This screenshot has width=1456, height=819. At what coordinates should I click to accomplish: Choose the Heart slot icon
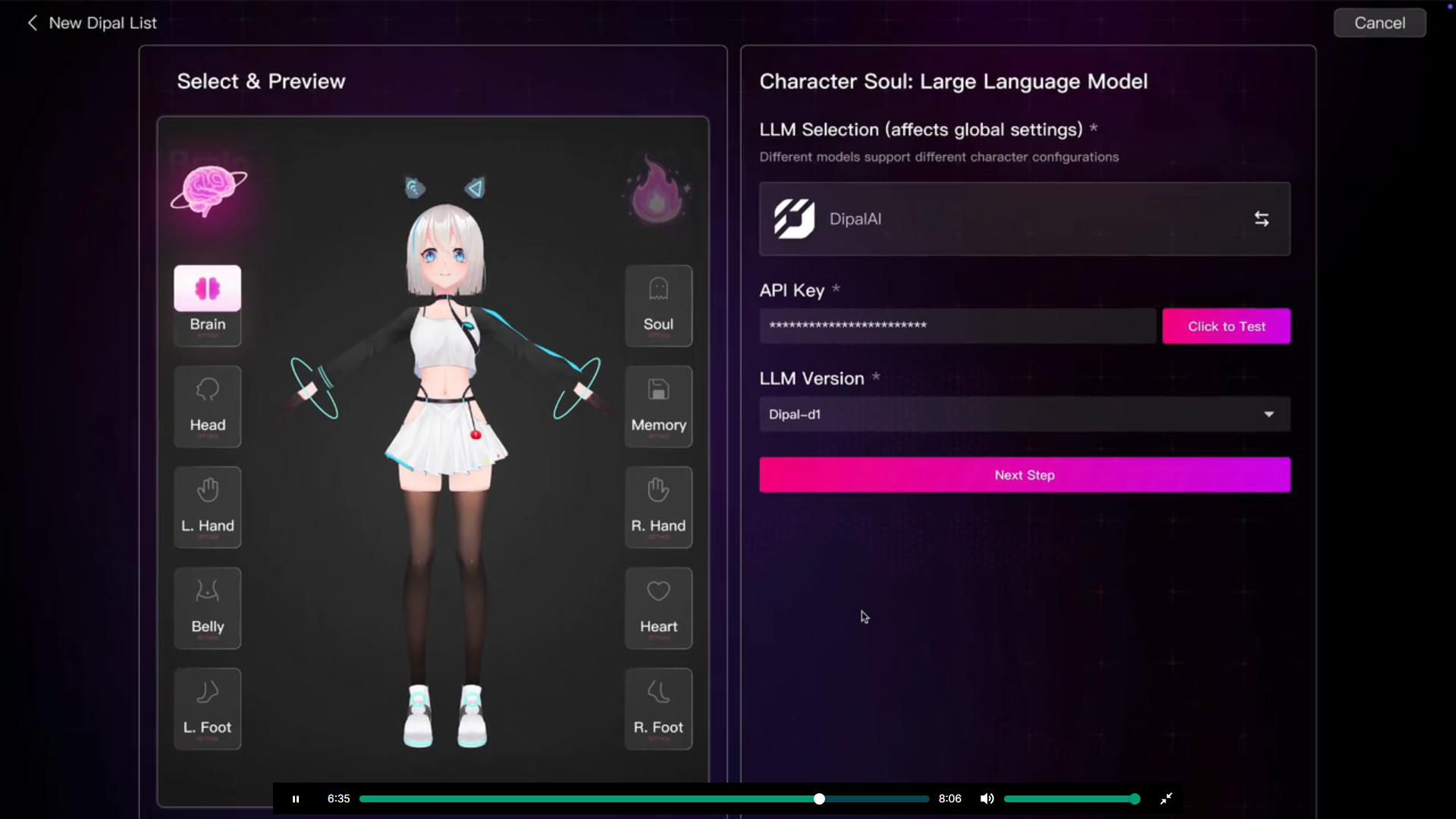pos(658,592)
